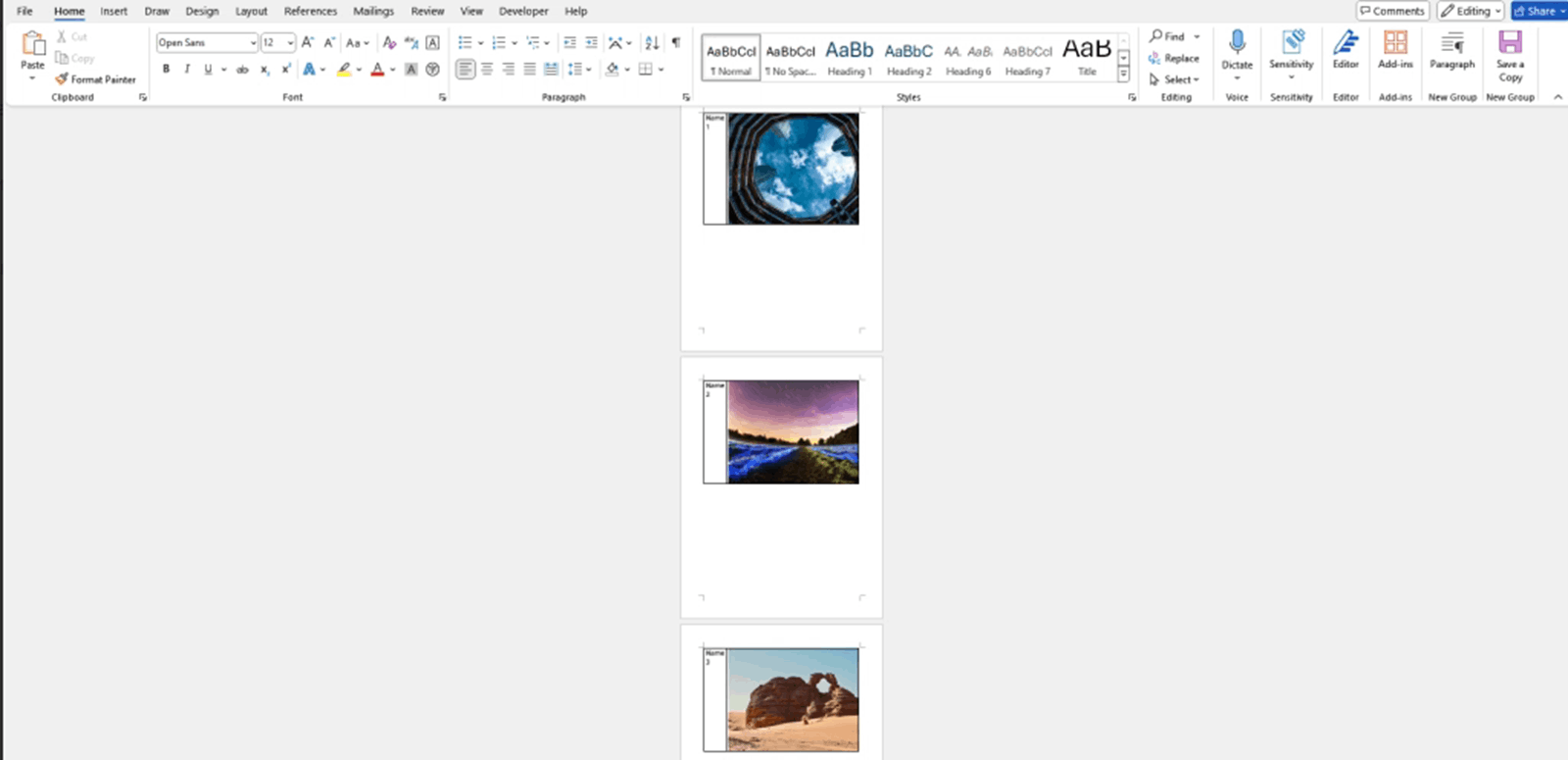Click the Enclose Characters icon
The image size is (1568, 760).
(x=432, y=70)
